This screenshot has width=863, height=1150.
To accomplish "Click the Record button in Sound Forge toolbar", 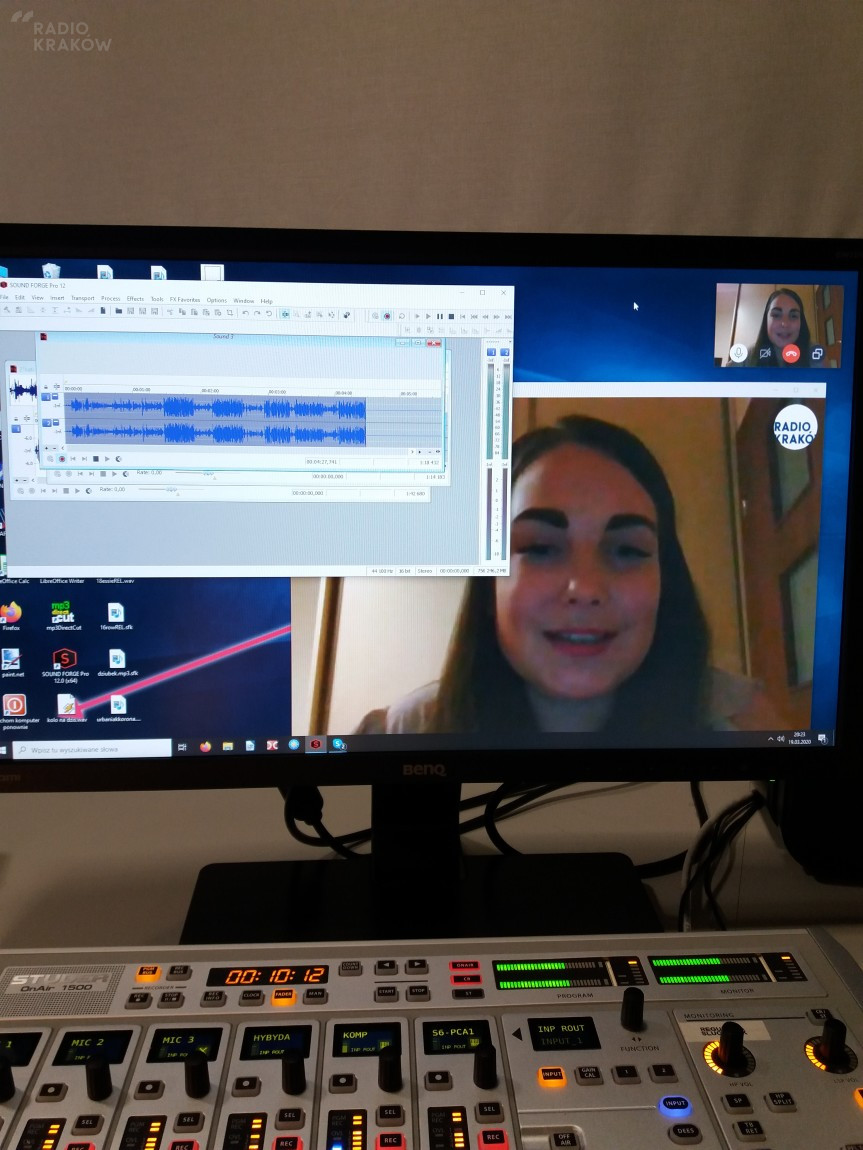I will point(387,316).
